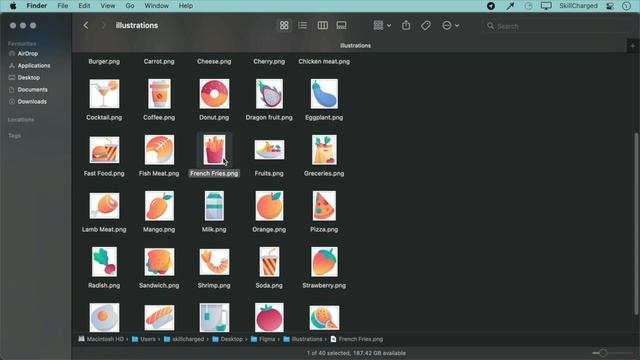Viewport: 640px width, 360px height.
Task: Select the Radish.png file icon
Action: (104, 262)
